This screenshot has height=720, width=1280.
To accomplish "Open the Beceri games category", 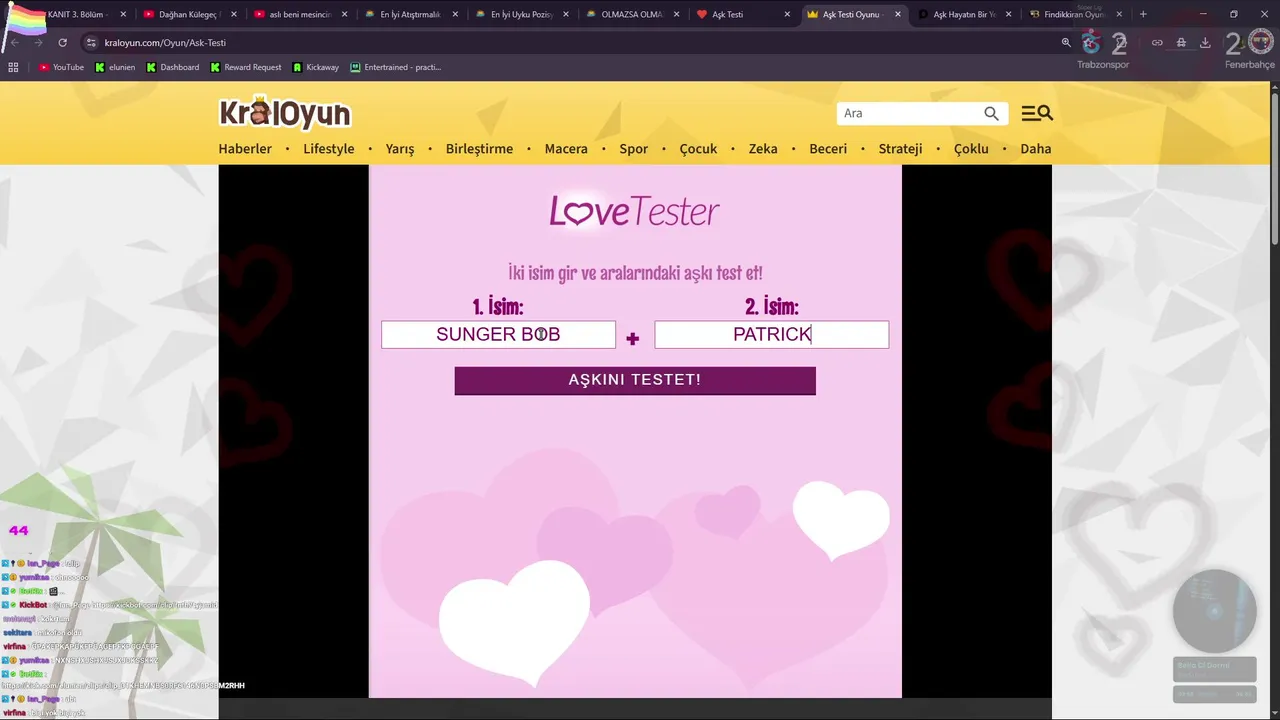I will 828,149.
